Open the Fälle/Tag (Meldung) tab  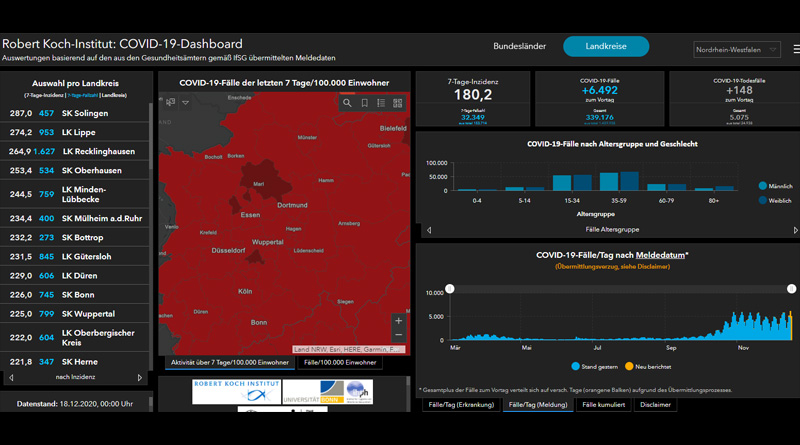(538, 405)
